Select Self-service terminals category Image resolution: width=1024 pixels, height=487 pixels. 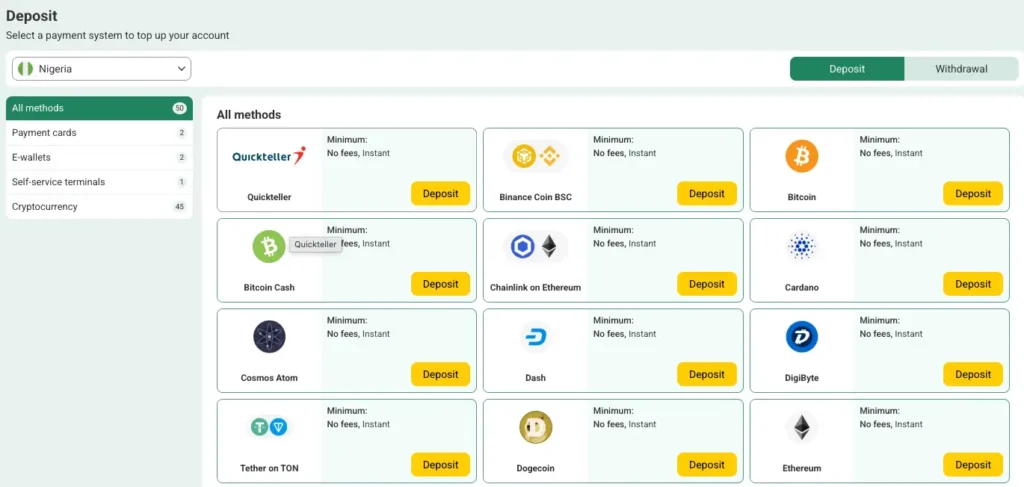[x=99, y=182]
